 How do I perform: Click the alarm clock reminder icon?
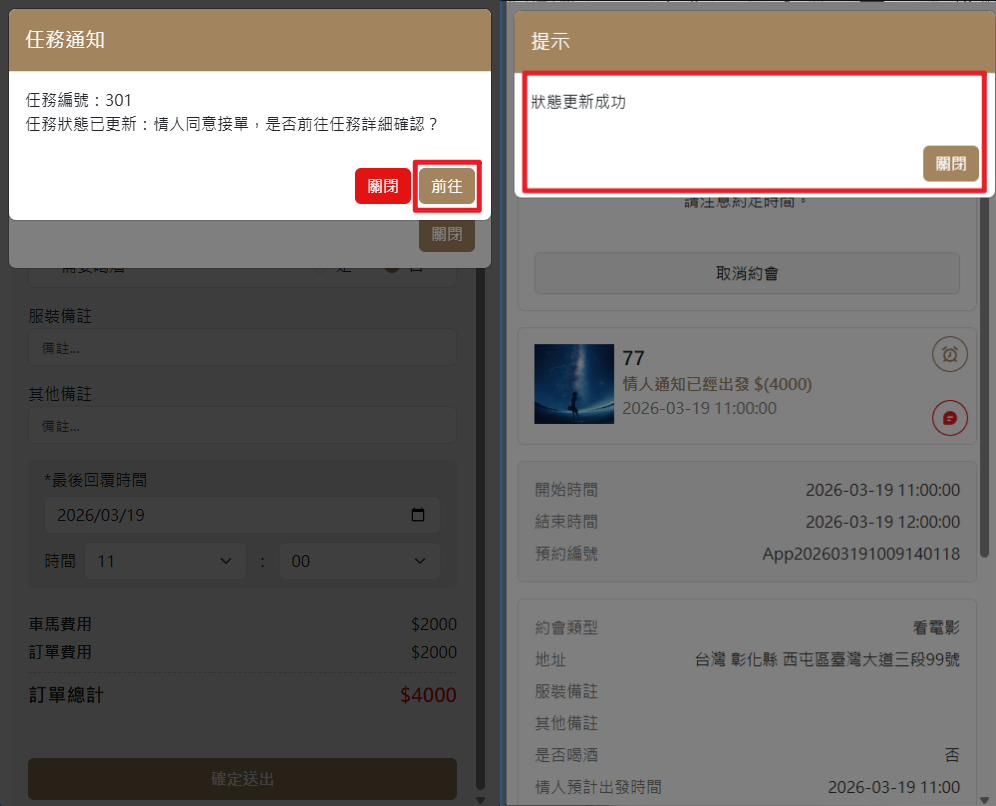(950, 354)
